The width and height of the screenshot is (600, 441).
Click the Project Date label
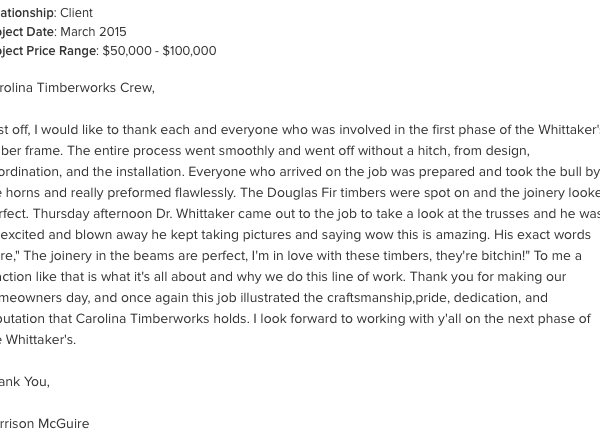click(27, 32)
